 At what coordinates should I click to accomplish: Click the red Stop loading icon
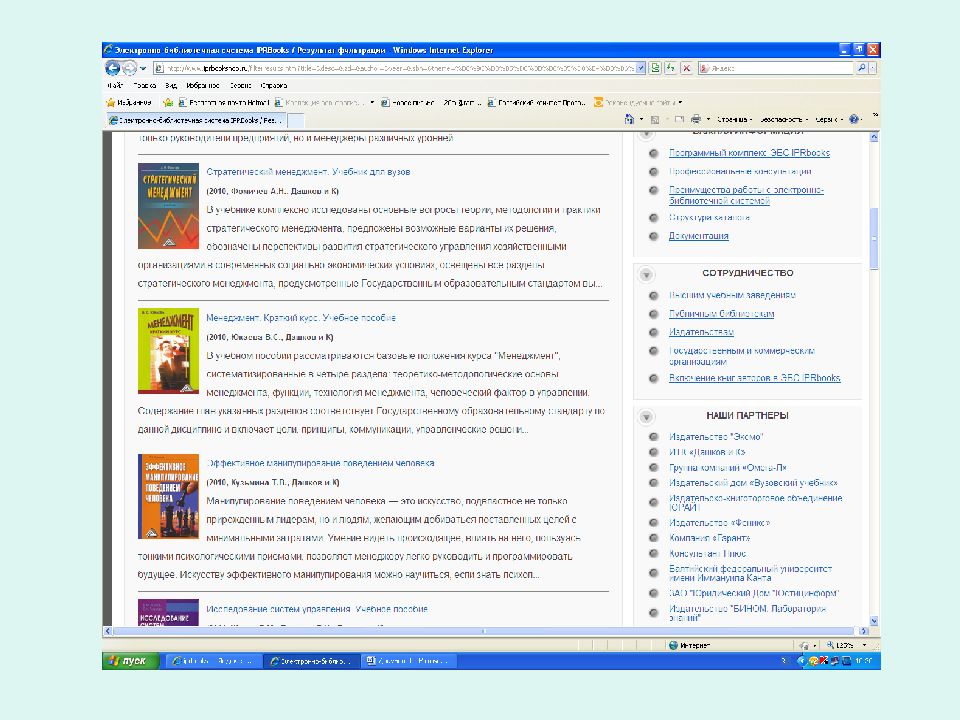pyautogui.click(x=686, y=68)
